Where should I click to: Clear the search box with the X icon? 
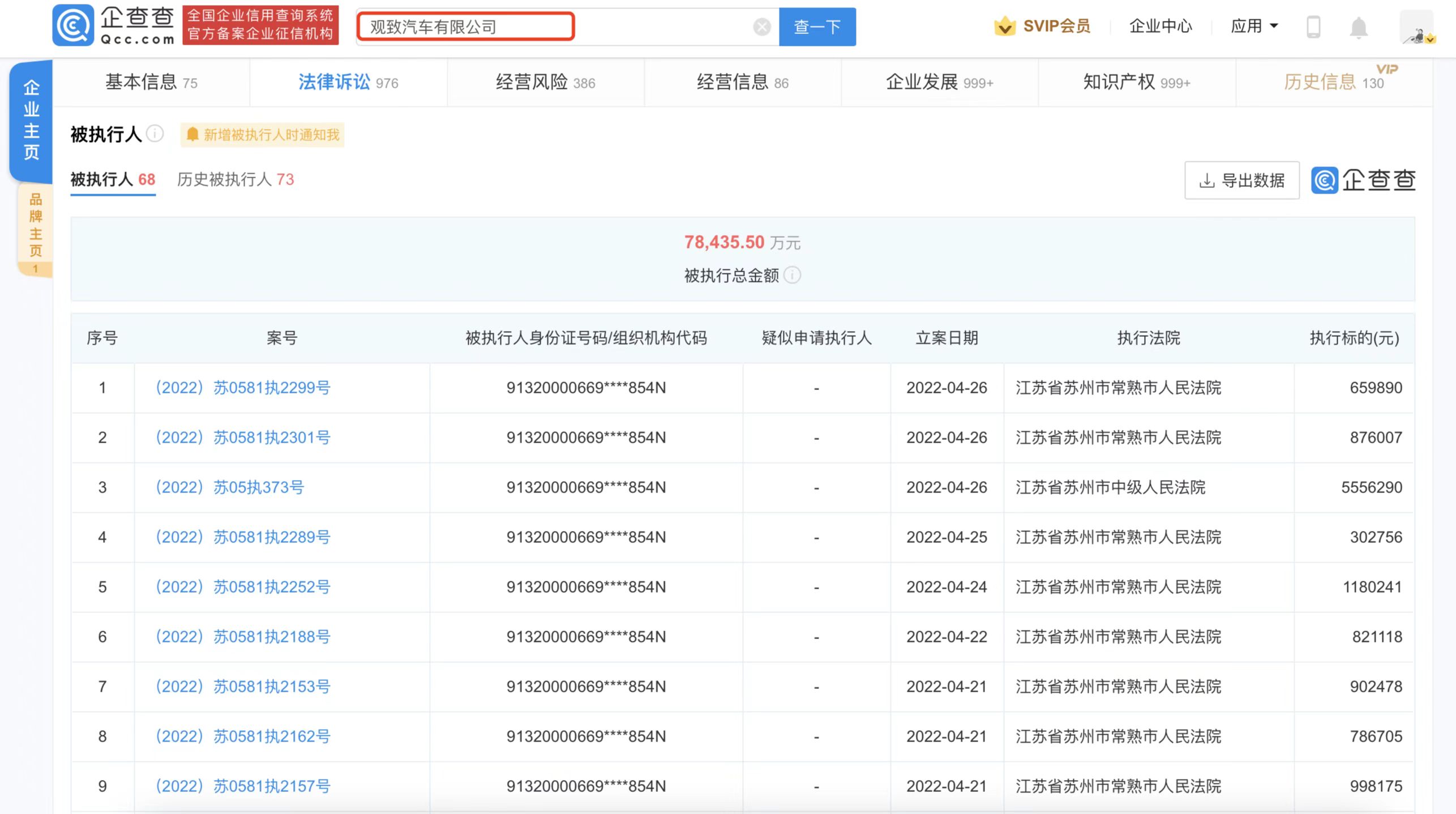tap(762, 27)
